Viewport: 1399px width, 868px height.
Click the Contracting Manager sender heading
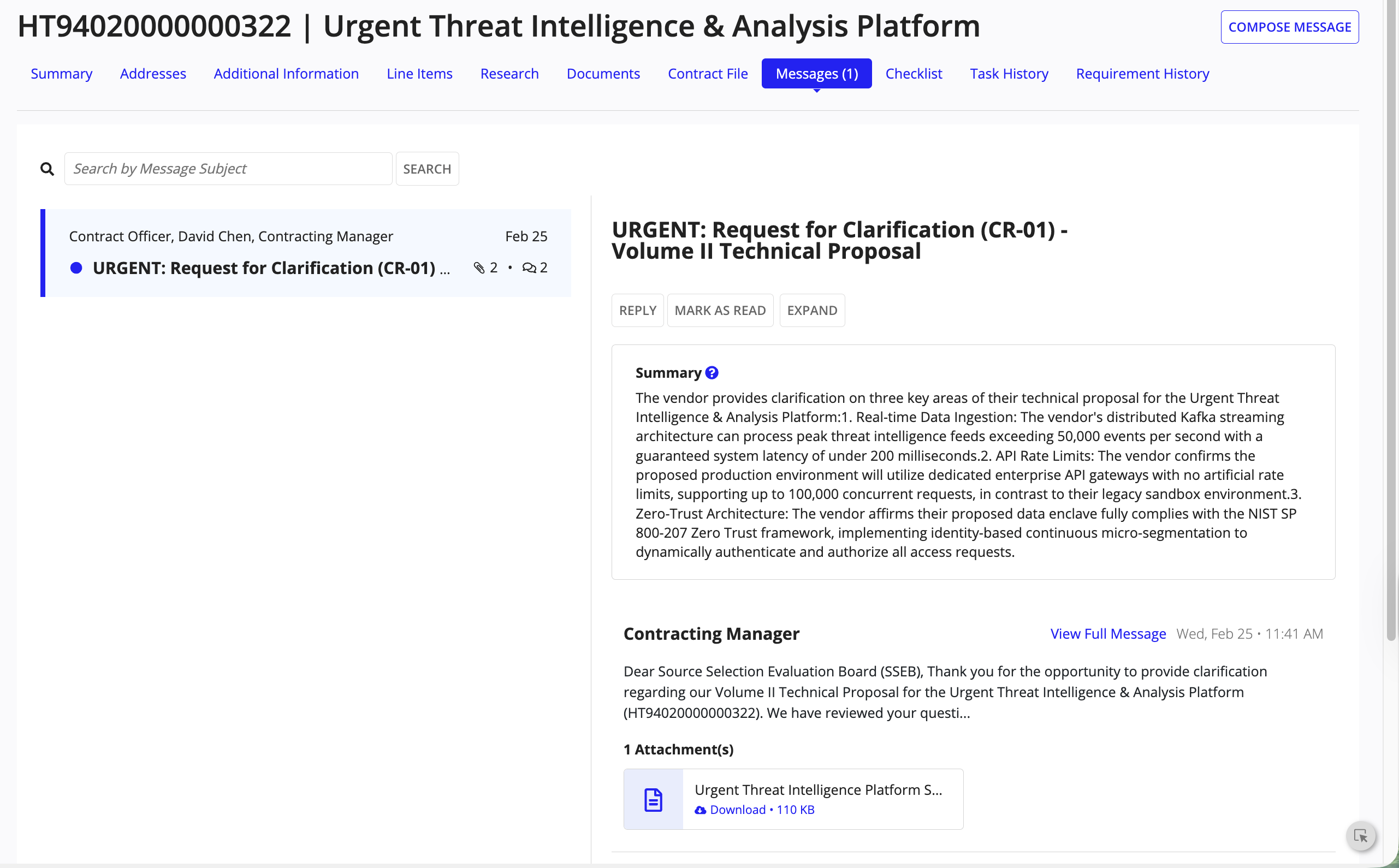click(711, 634)
